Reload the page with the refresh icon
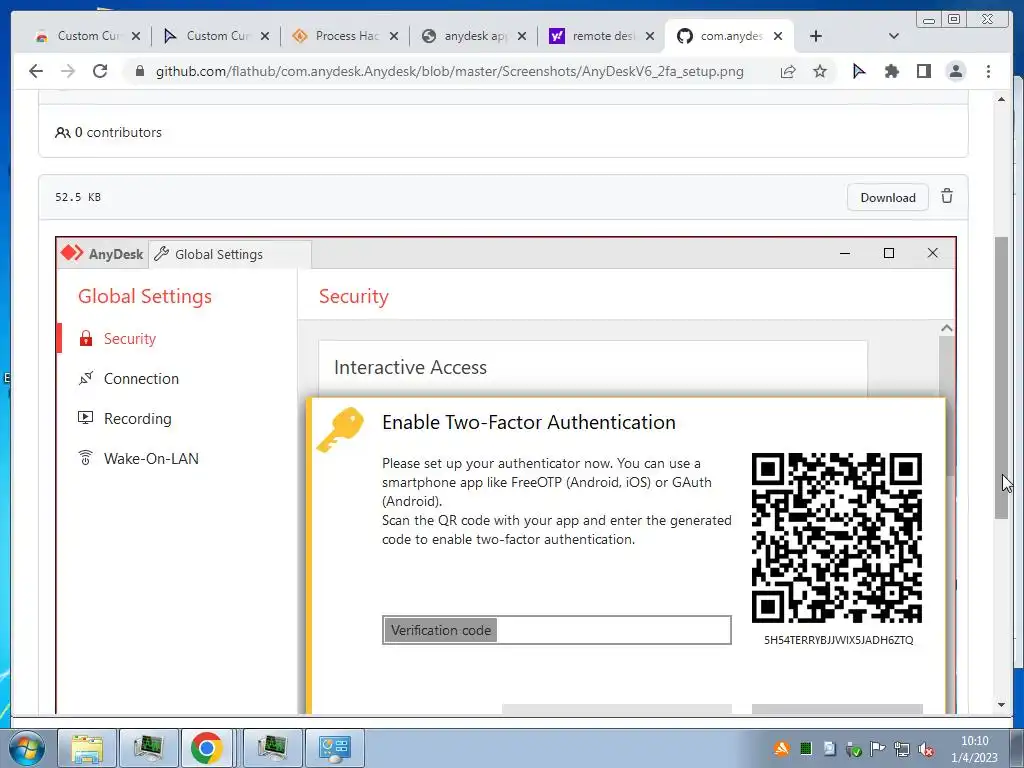 pyautogui.click(x=100, y=71)
